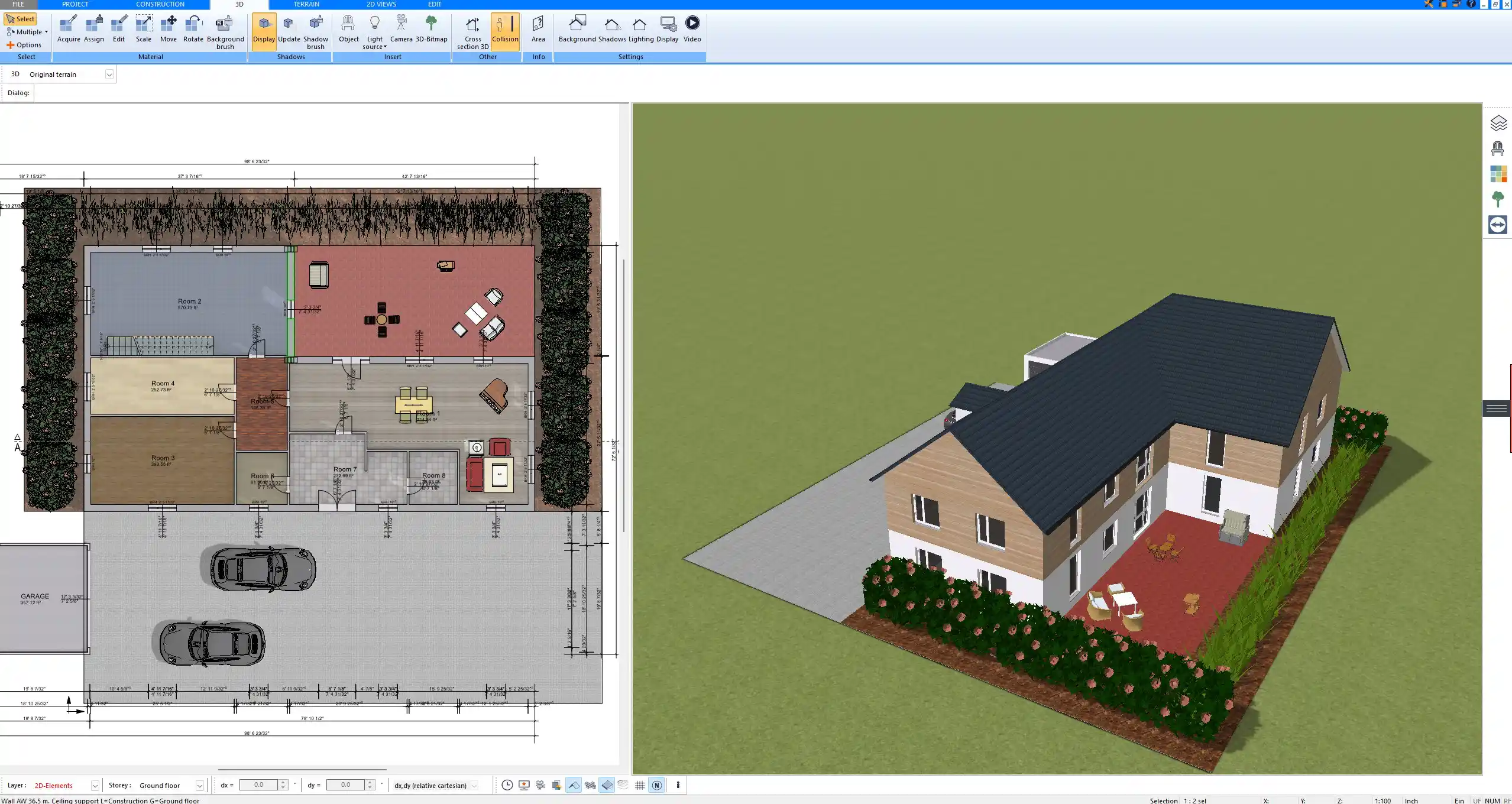
Task: Click the dx value input field
Action: point(258,785)
